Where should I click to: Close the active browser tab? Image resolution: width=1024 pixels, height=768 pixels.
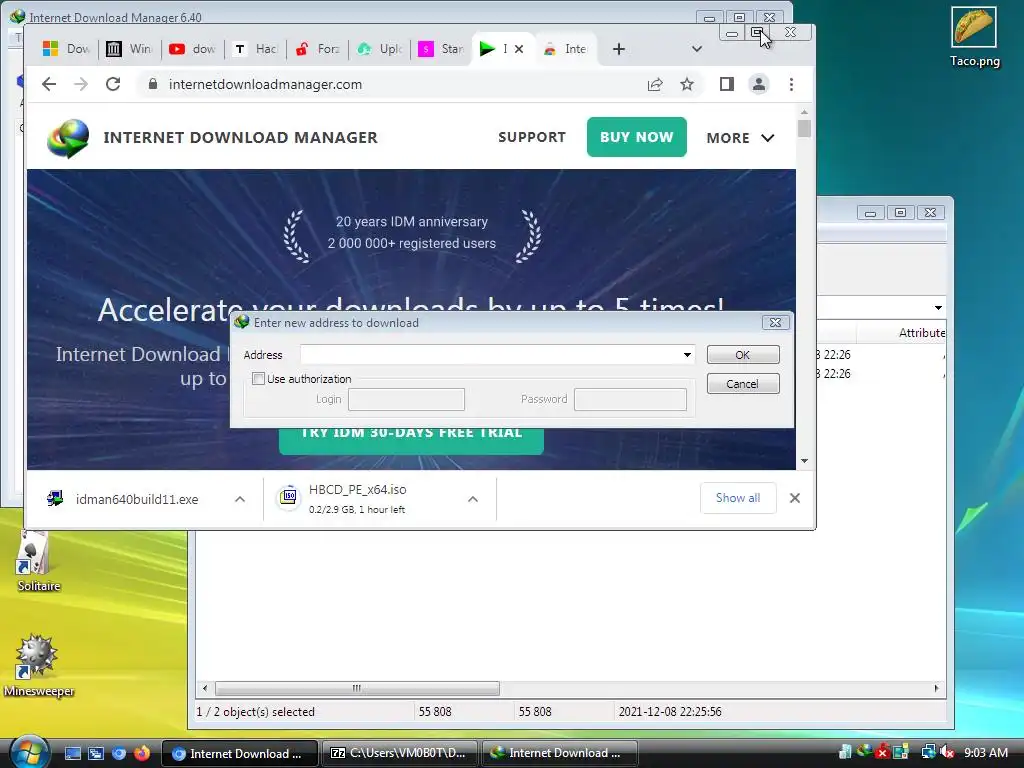tap(519, 49)
